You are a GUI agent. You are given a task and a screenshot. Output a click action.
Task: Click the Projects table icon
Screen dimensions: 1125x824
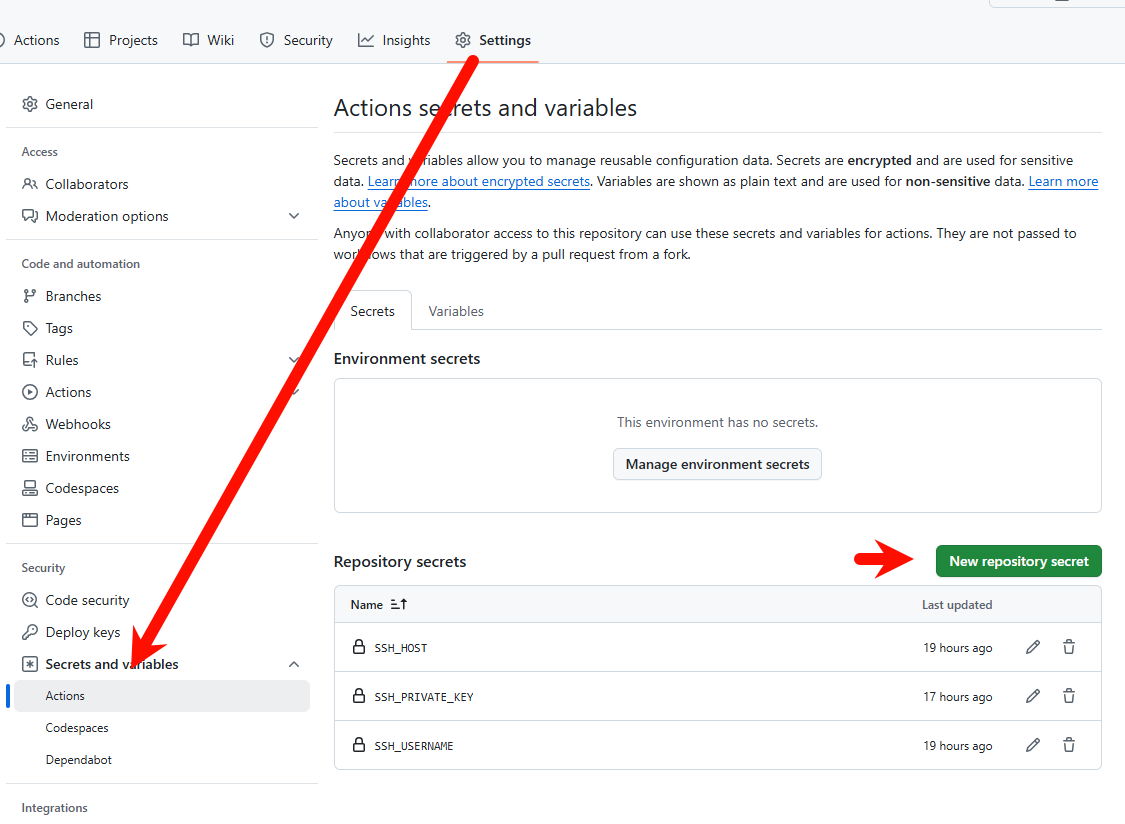[92, 40]
